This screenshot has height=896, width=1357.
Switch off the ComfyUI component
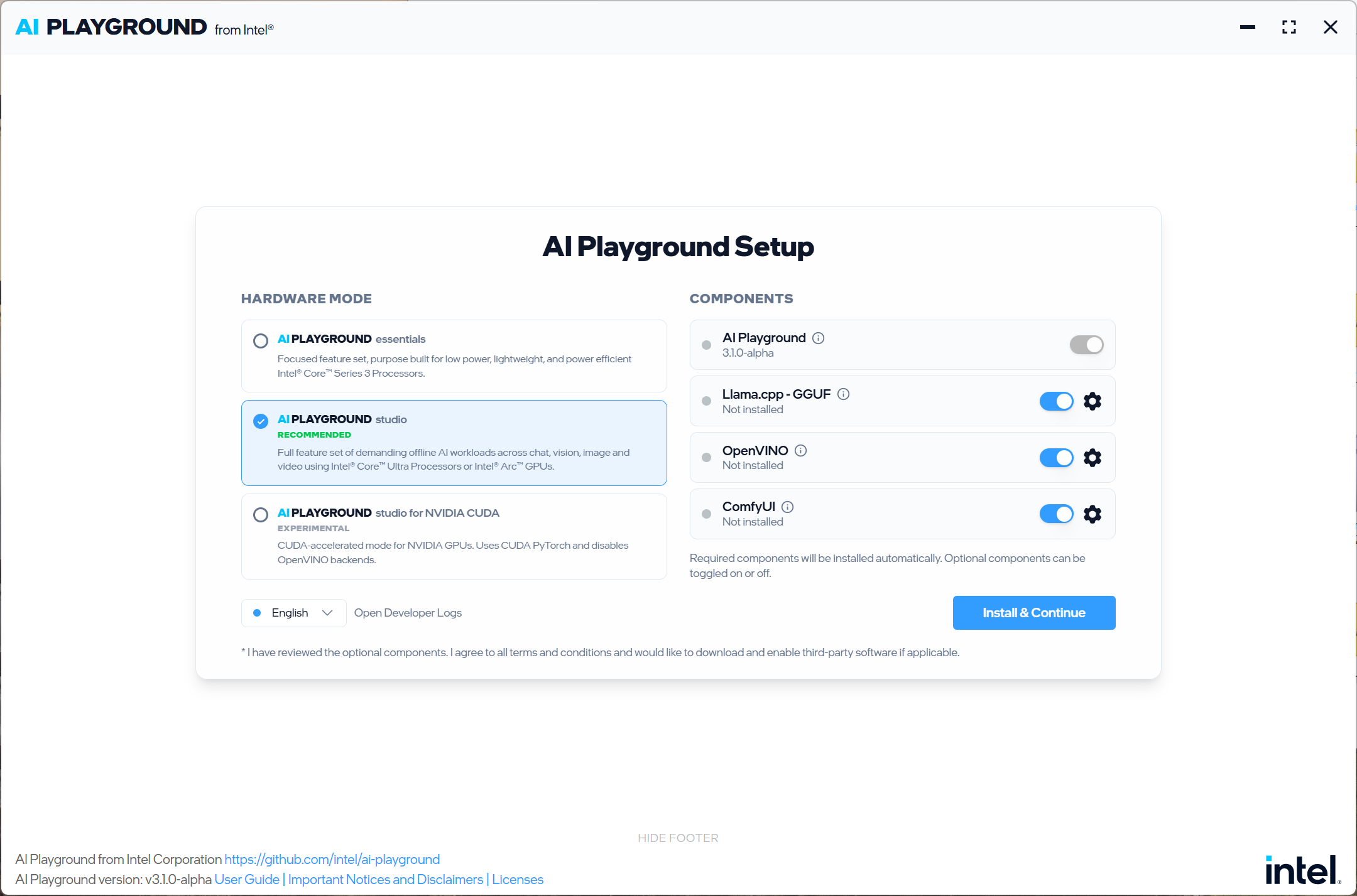(1056, 514)
